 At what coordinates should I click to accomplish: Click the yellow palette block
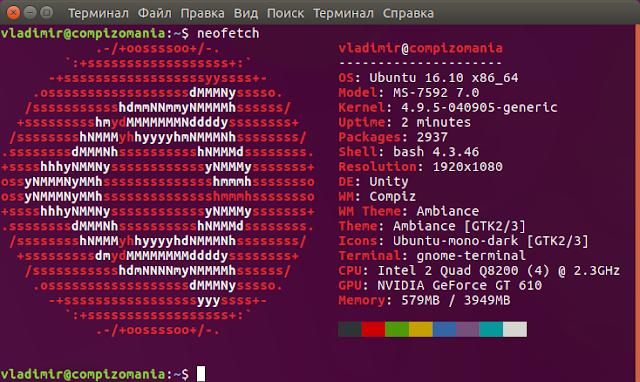pyautogui.click(x=421, y=329)
